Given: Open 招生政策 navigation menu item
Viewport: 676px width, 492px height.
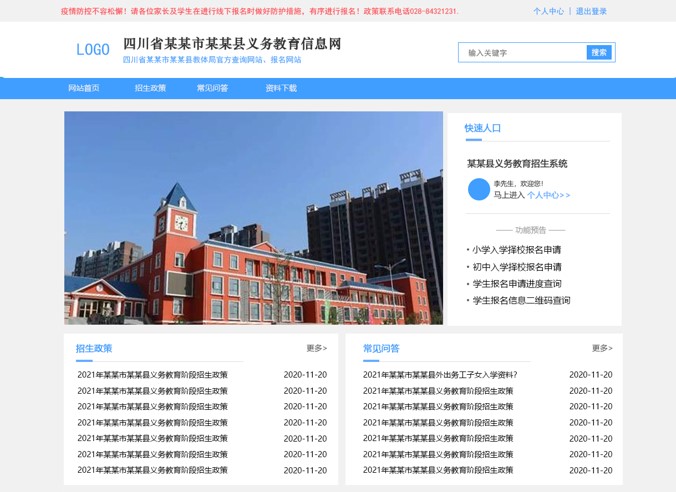Looking at the screenshot, I should (x=150, y=88).
